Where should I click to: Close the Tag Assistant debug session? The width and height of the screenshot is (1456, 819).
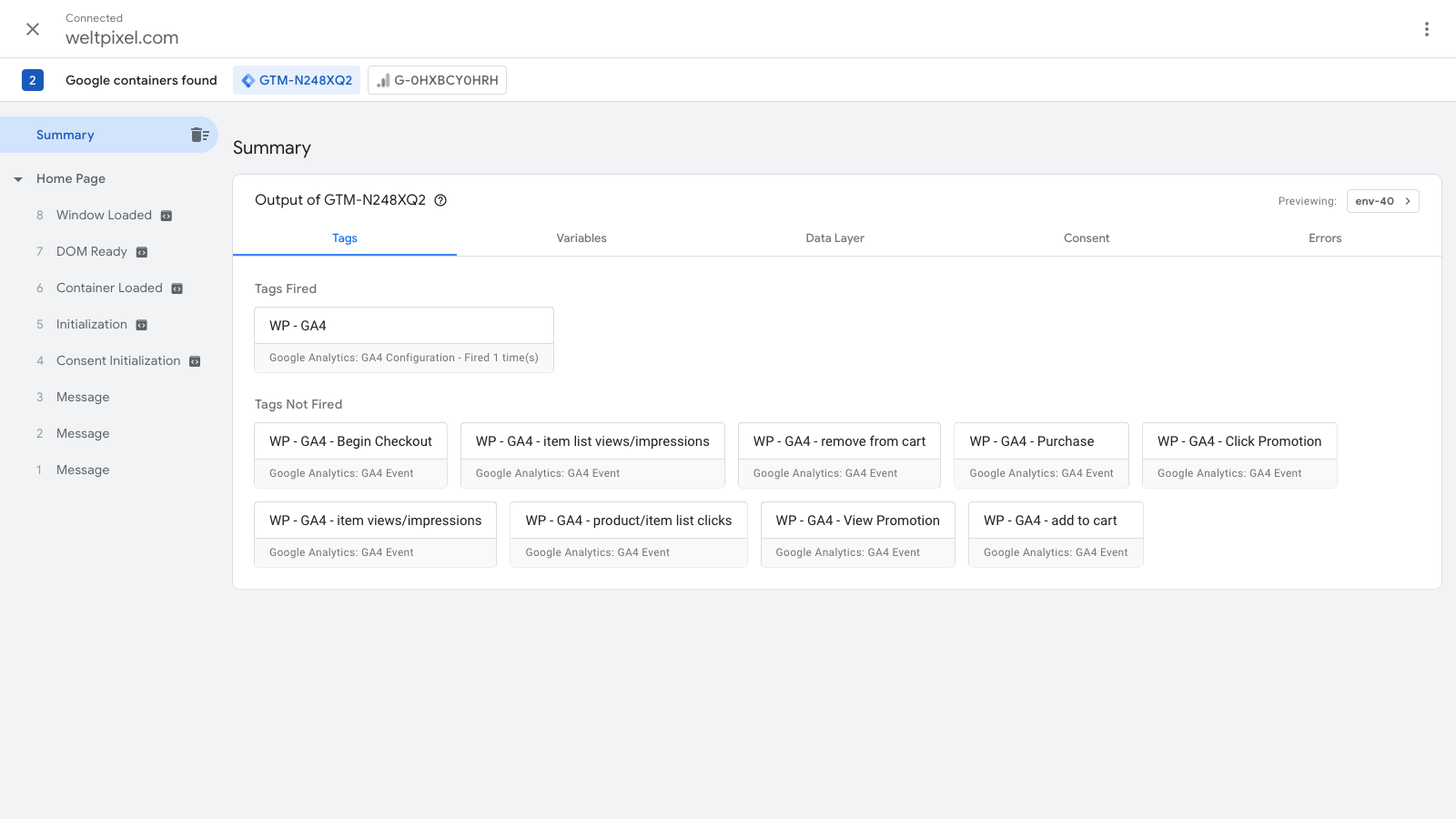point(33,29)
